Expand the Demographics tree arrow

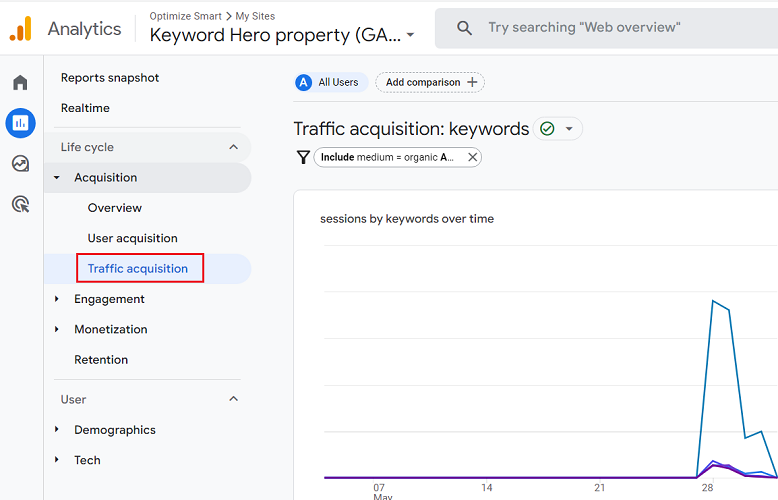point(57,429)
